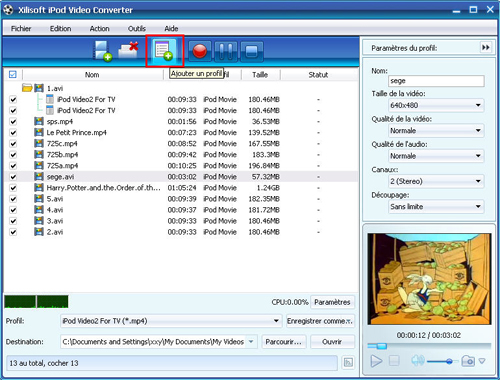This screenshot has height=380, width=500.
Task: Uncheck the 2.avi checkbox
Action: [13, 232]
